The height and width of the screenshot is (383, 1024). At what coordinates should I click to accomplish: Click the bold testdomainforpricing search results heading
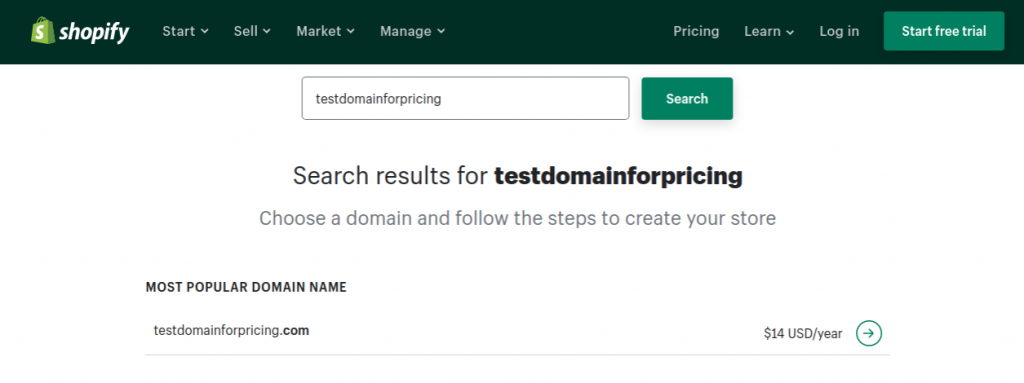(618, 176)
